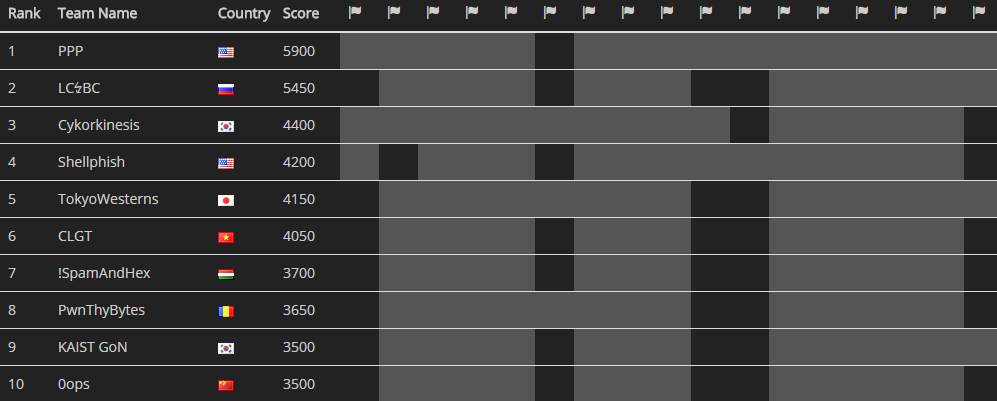997x401 pixels.
Task: Click the last challenge flag icon in header
Action: click(x=979, y=13)
